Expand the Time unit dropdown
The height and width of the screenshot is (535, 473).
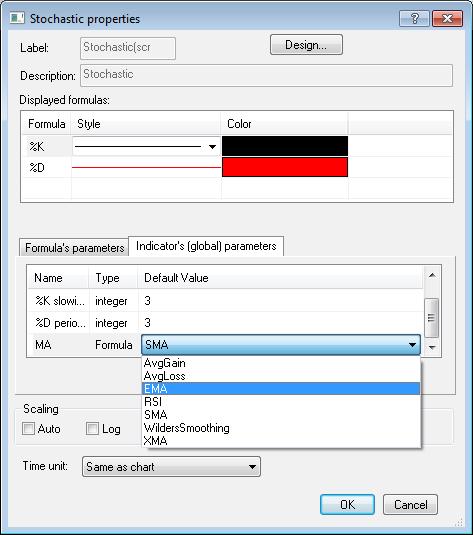coord(171,466)
